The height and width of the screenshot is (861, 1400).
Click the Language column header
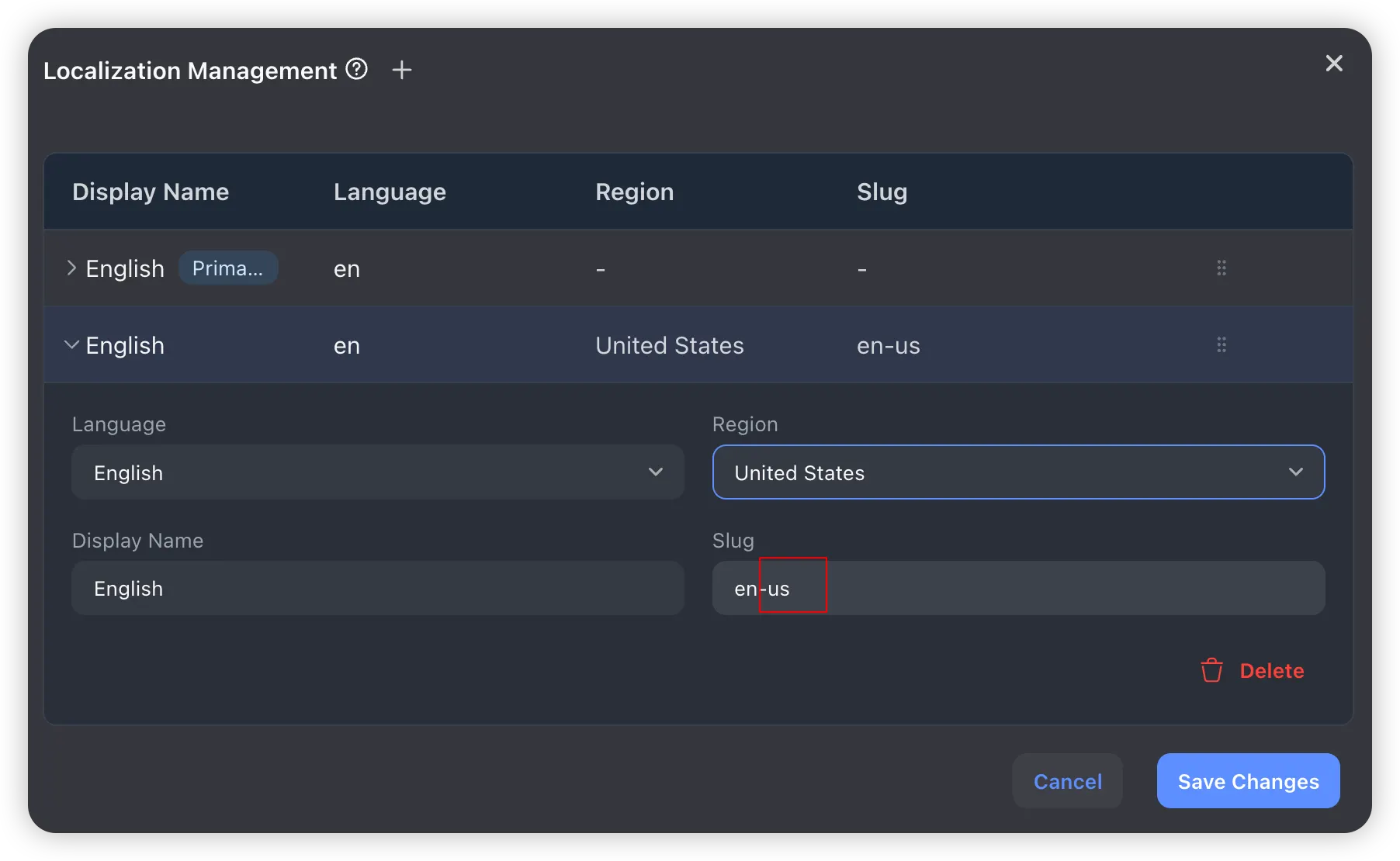point(390,192)
